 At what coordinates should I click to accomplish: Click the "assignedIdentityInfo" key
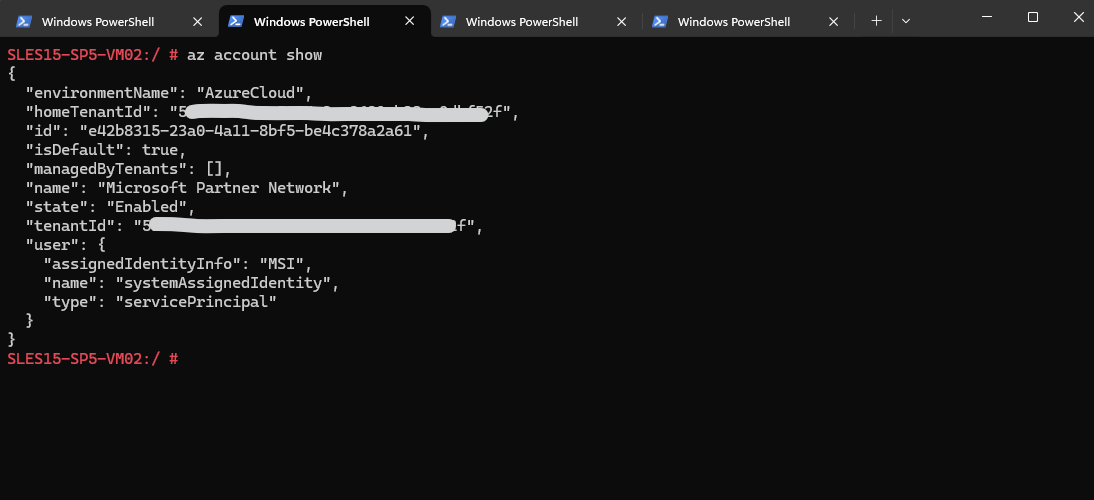coord(143,264)
